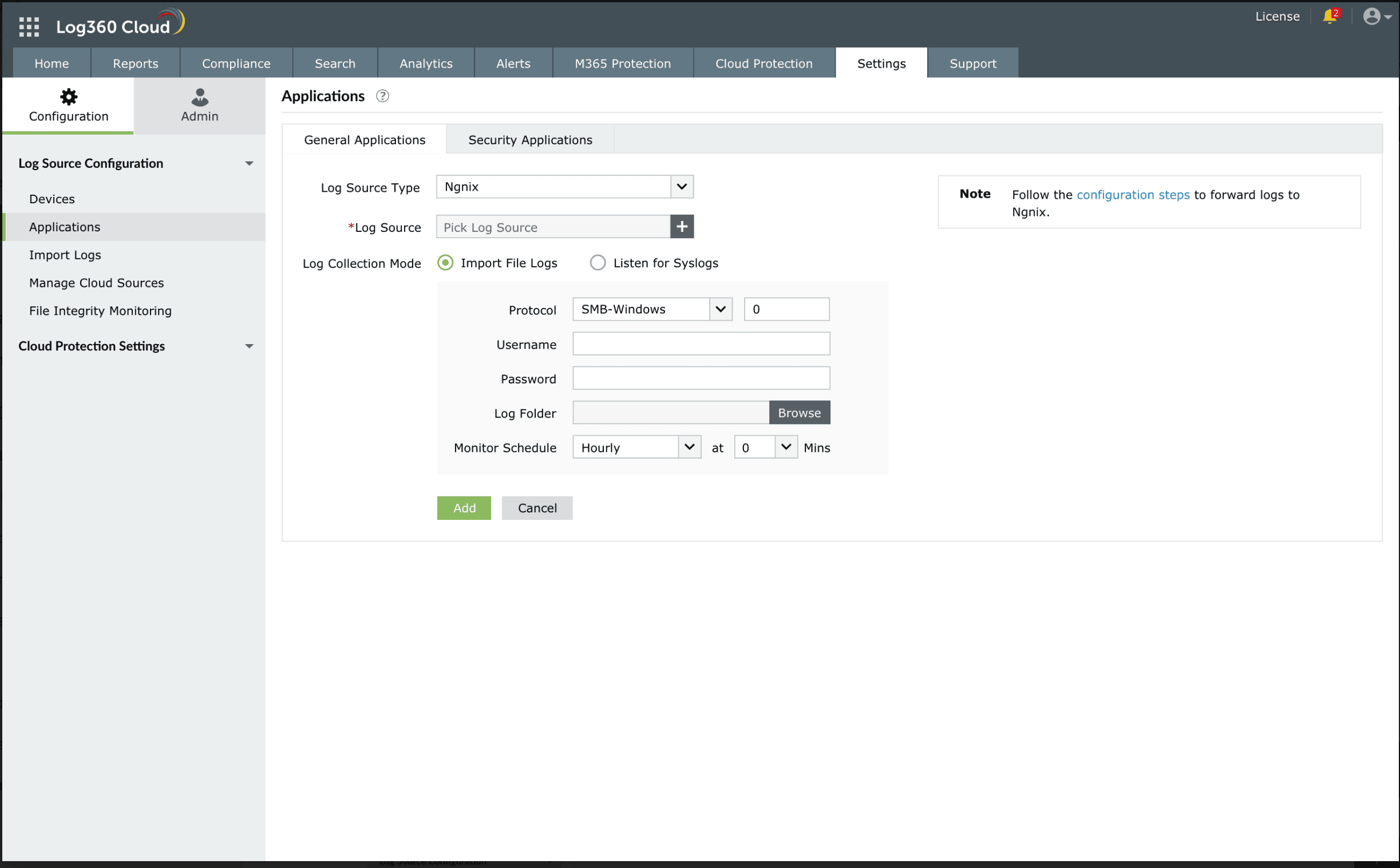Open the app launcher grid icon

28,26
